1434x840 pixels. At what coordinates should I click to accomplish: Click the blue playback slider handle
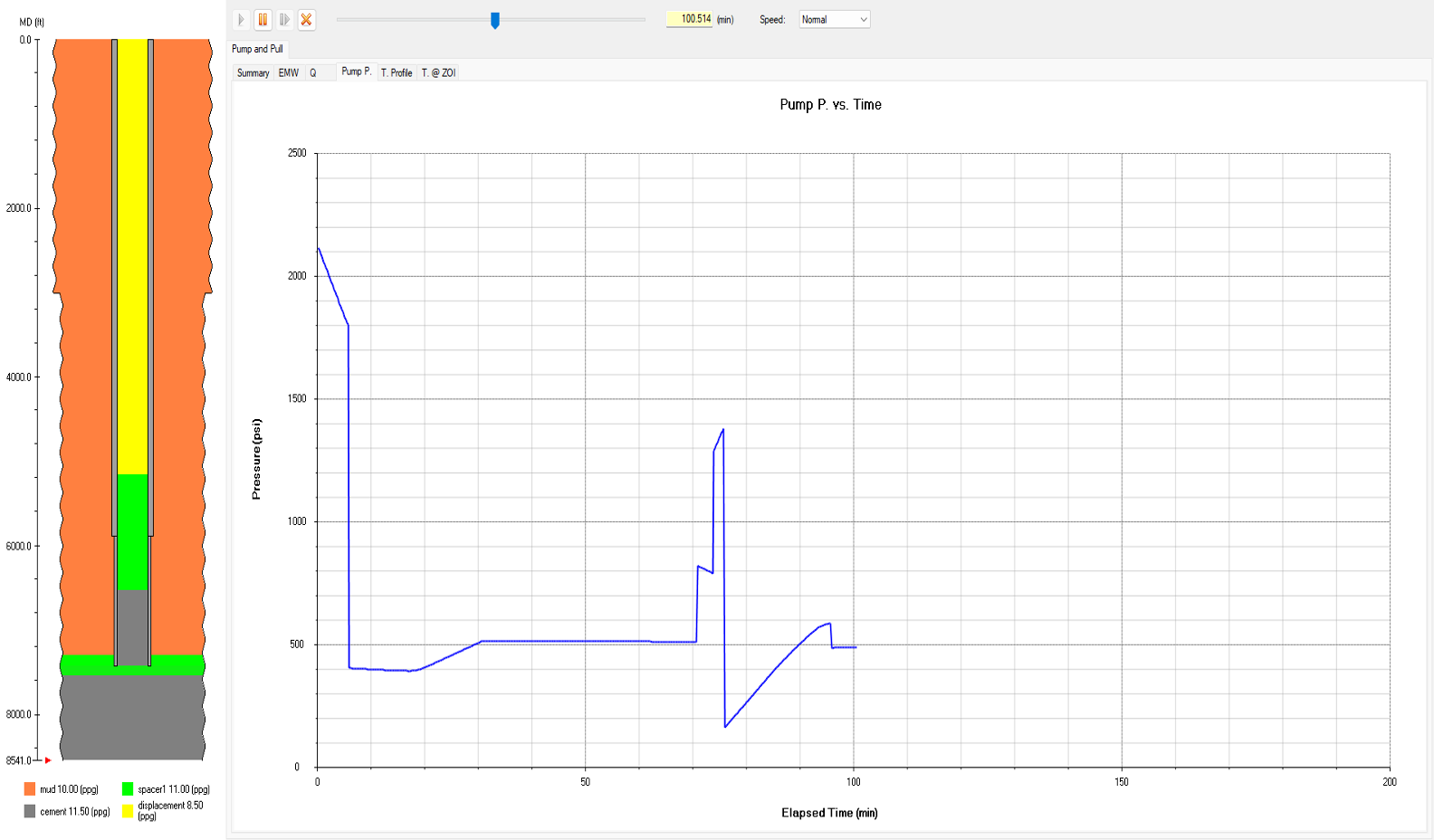(x=495, y=20)
